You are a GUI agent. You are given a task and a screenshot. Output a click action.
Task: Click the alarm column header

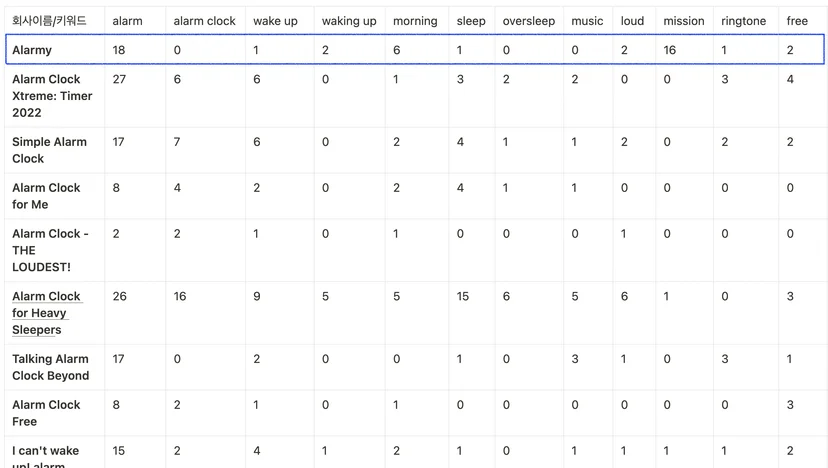(135, 21)
